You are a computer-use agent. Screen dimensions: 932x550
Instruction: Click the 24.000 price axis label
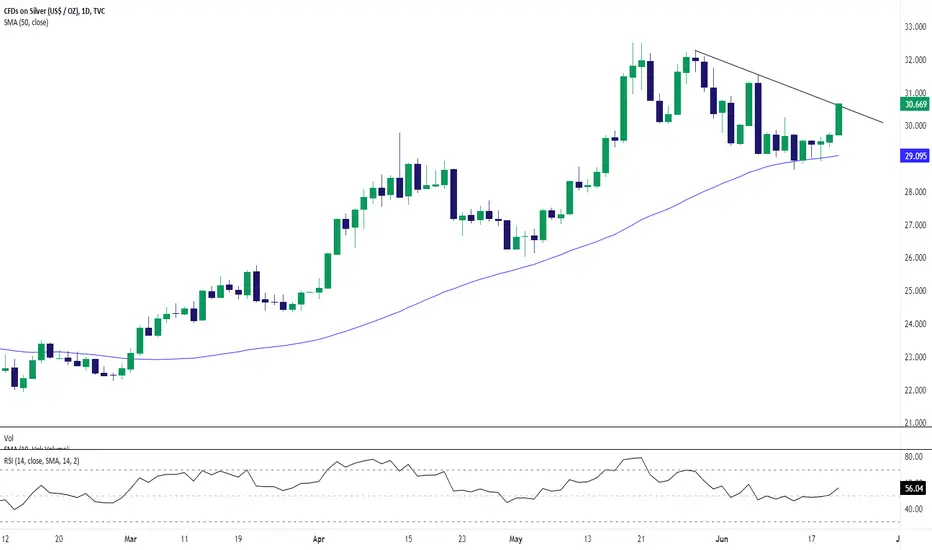915,324
